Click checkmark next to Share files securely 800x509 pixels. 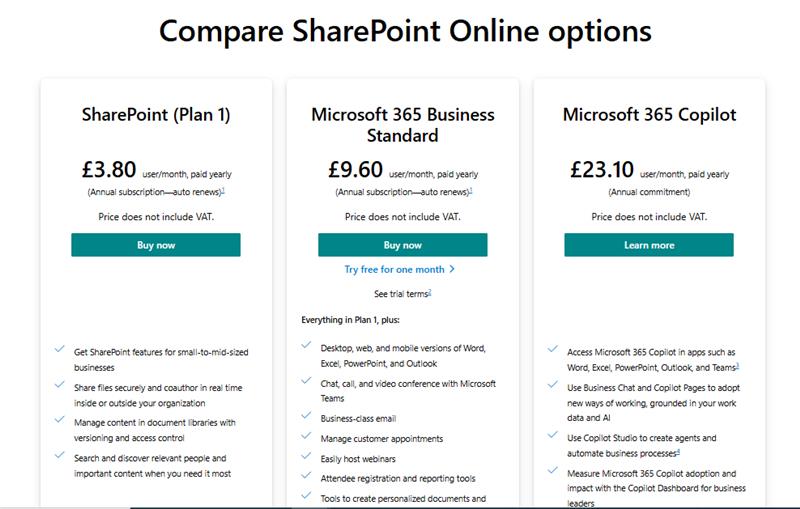(x=60, y=385)
